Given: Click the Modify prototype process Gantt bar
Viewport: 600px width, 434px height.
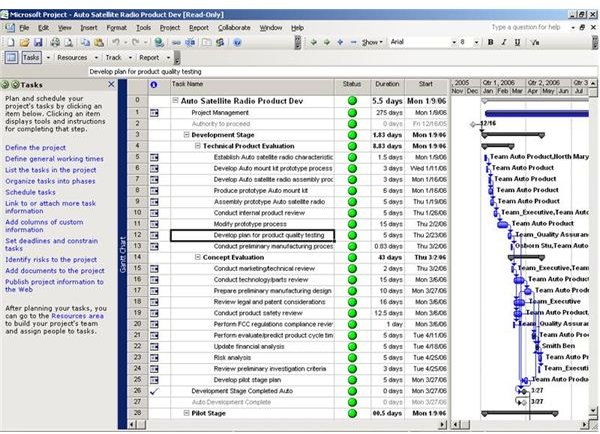Looking at the screenshot, I should pyautogui.click(x=502, y=224).
